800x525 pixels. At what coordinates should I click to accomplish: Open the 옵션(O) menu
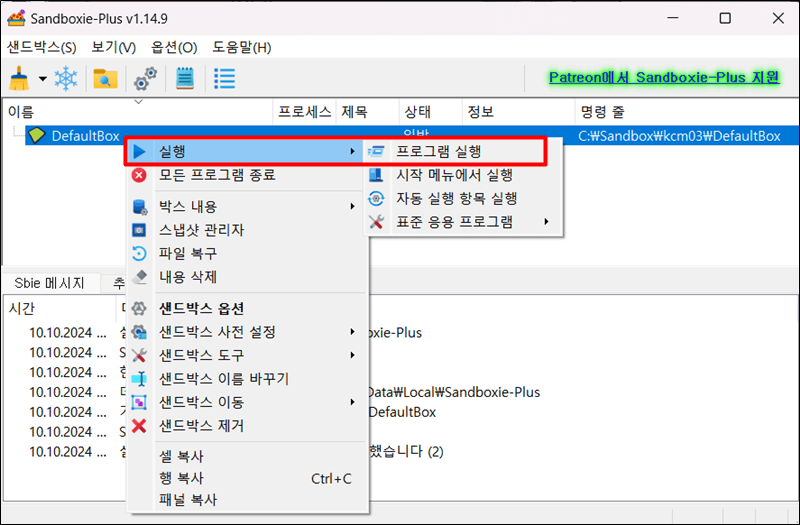(174, 47)
